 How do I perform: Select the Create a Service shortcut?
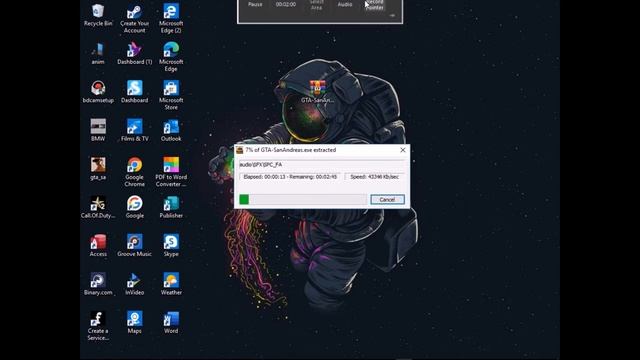coord(98,327)
